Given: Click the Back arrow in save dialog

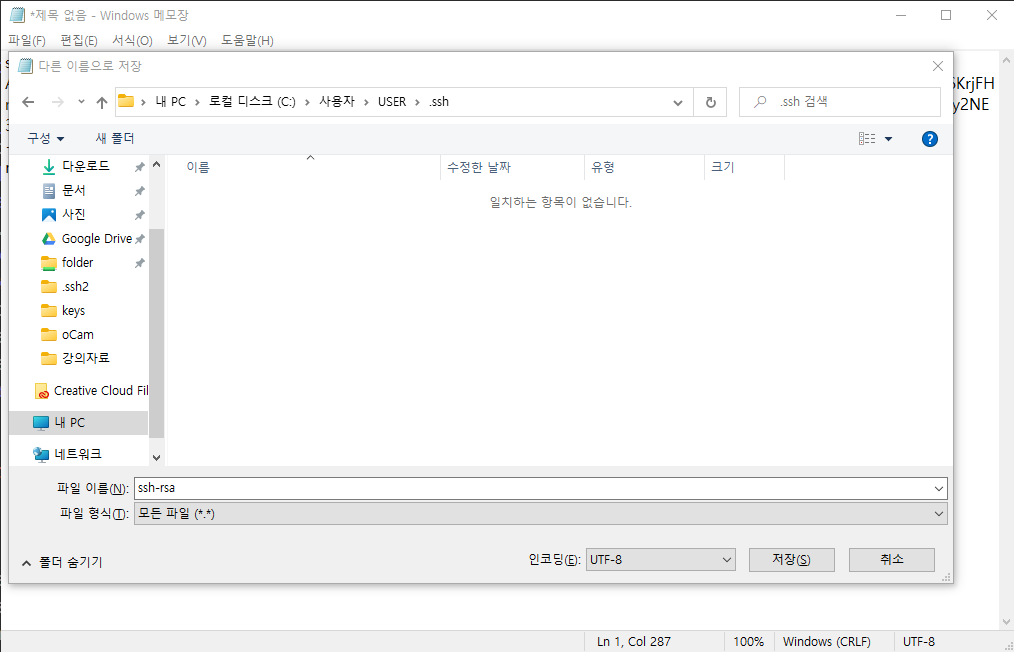Looking at the screenshot, I should [28, 102].
